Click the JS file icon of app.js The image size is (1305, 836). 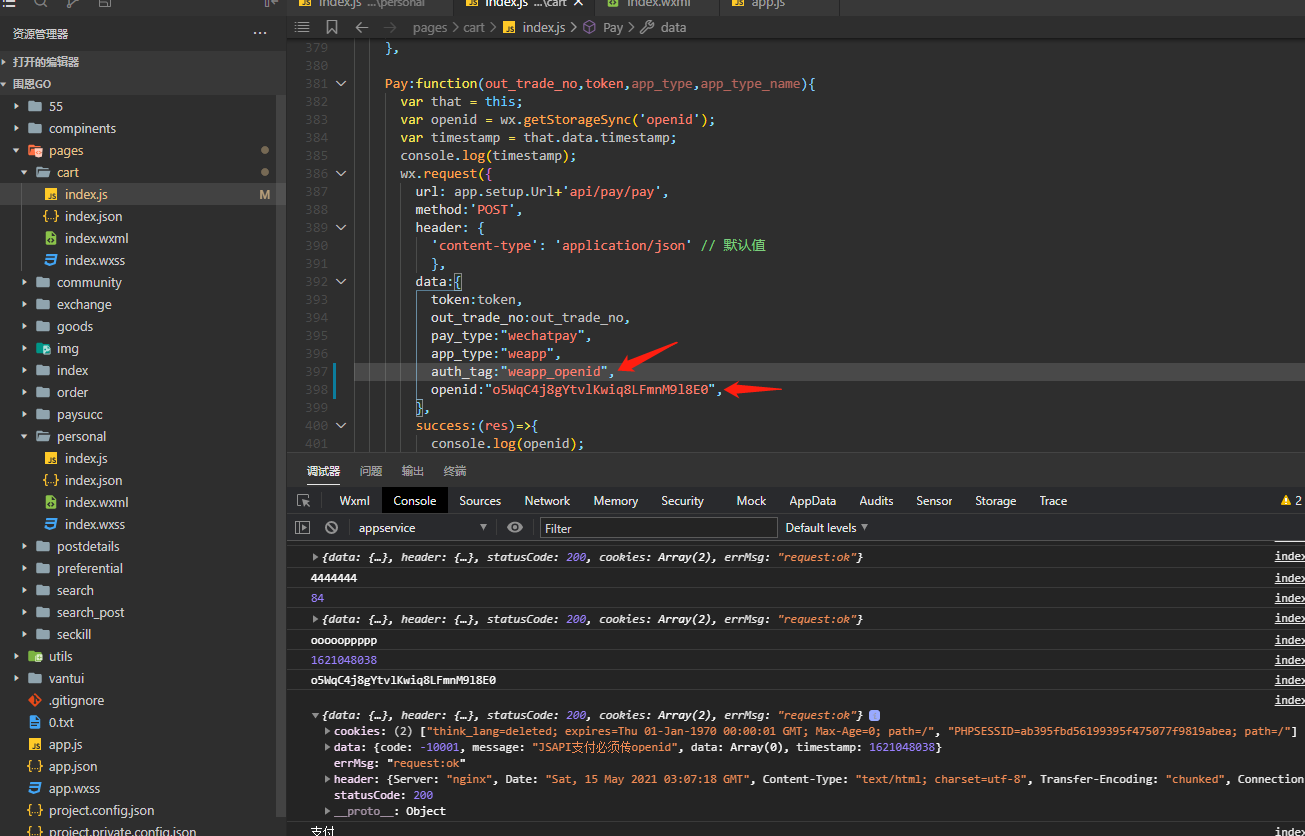click(x=35, y=744)
